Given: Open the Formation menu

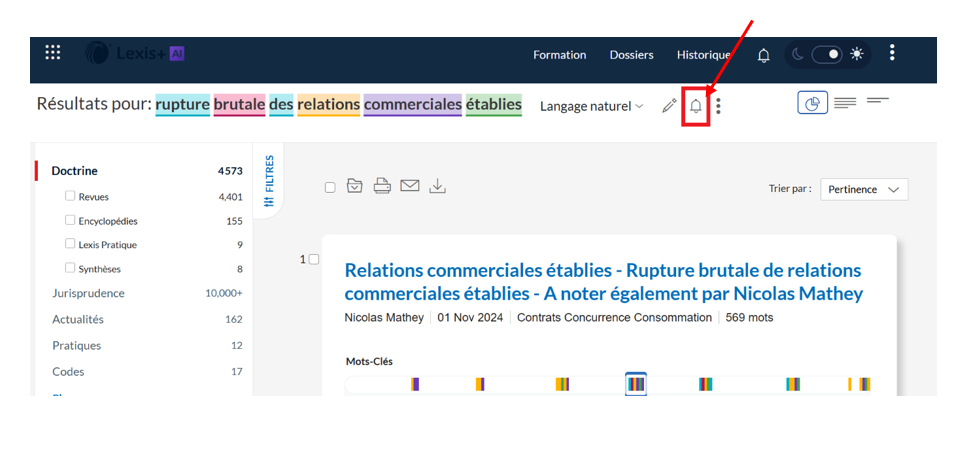Looking at the screenshot, I should coord(559,55).
